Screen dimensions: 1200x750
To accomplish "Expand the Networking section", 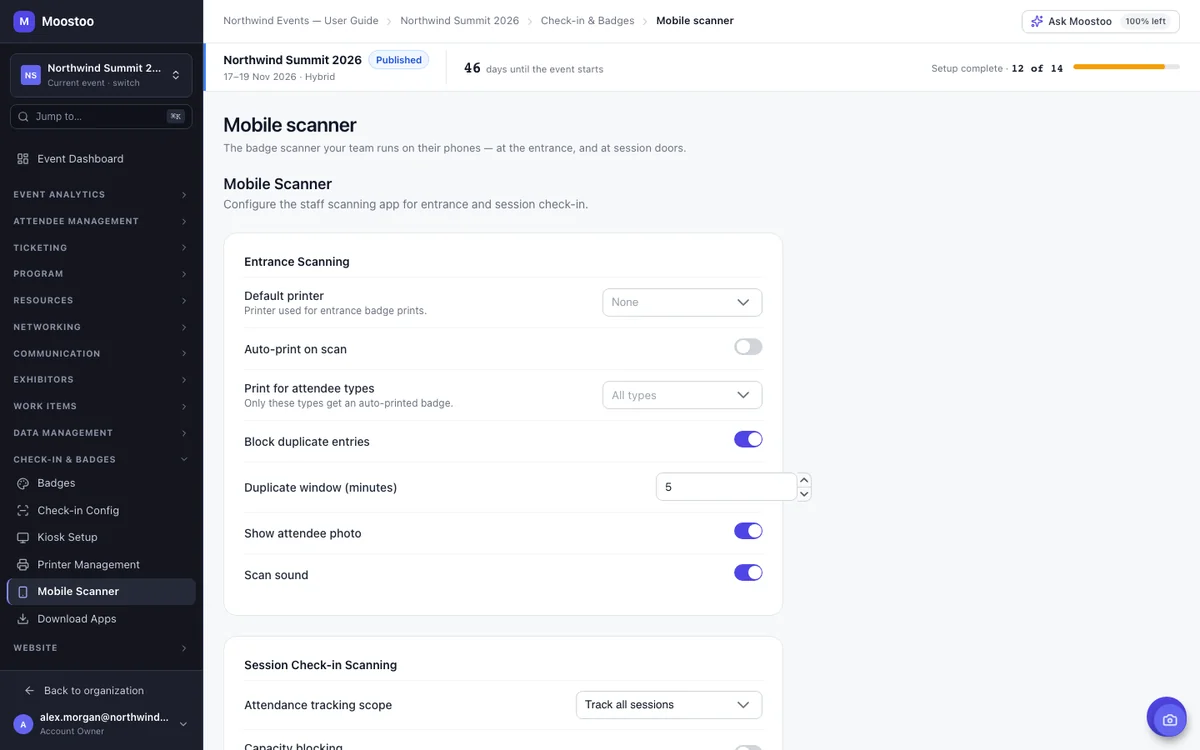I will coord(101,327).
